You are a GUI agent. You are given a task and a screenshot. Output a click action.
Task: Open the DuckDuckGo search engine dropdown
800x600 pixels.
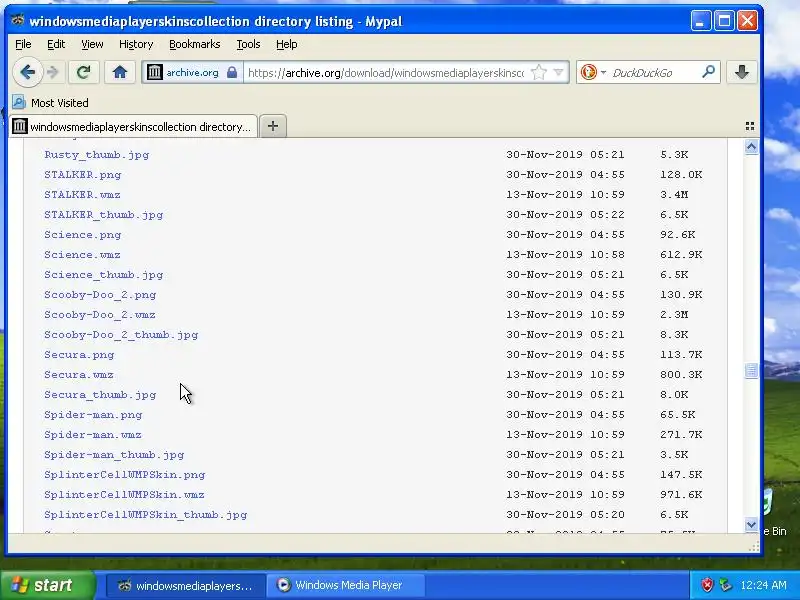click(604, 72)
